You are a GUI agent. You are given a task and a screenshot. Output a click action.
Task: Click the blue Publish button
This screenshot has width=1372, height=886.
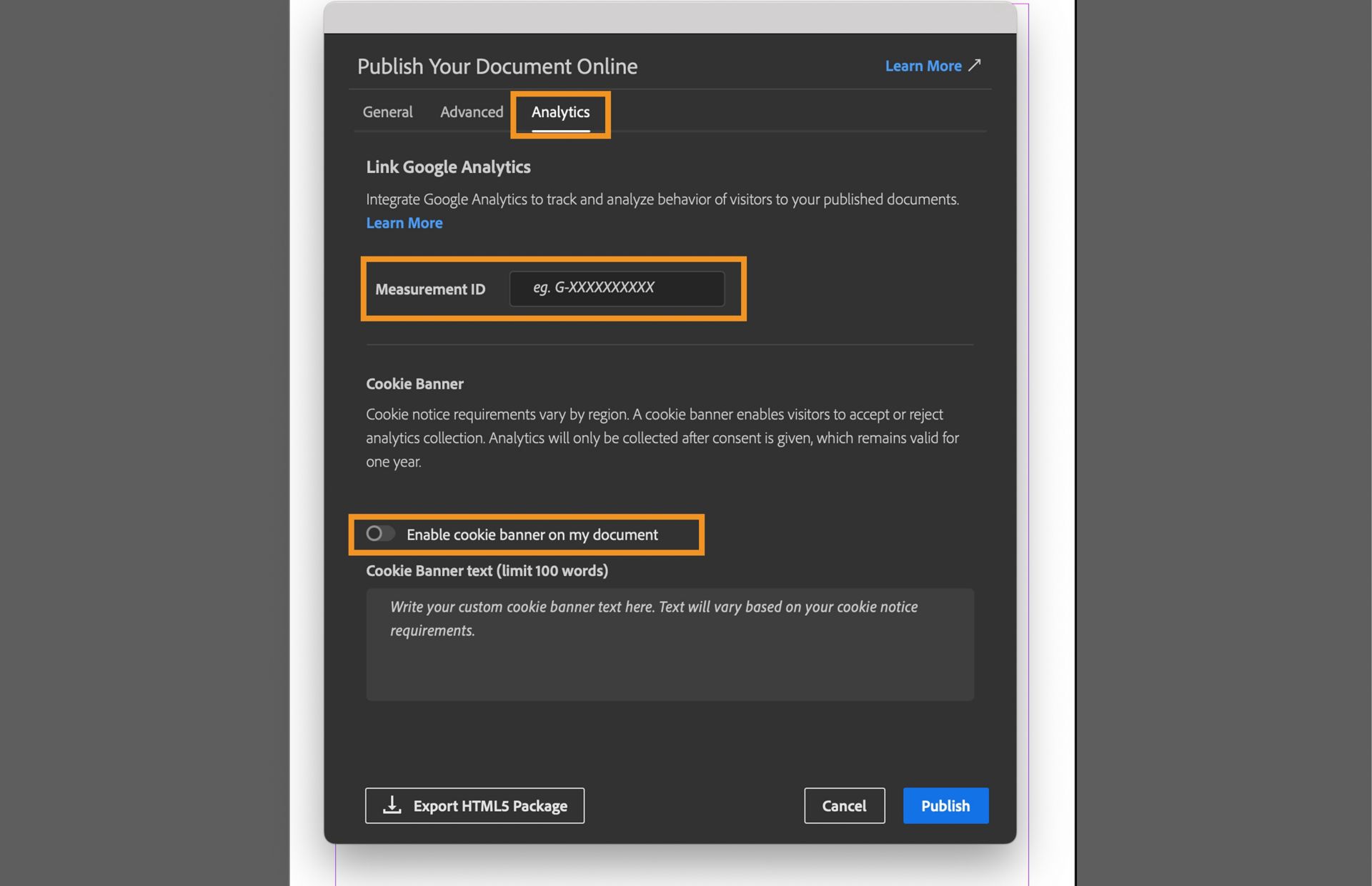pyautogui.click(x=945, y=805)
